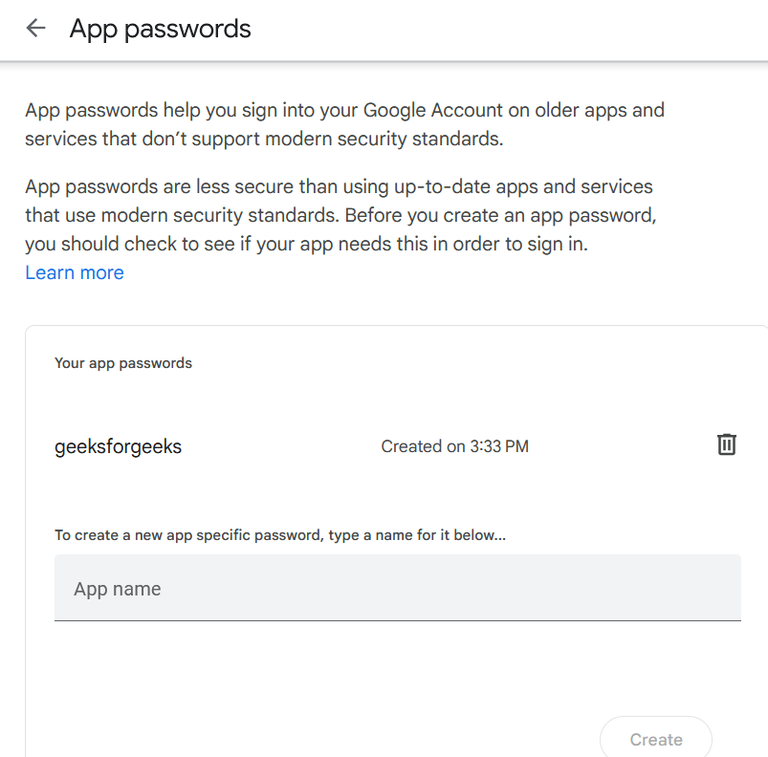The image size is (768, 757).
Task: Open the Learn more link
Action: click(75, 273)
